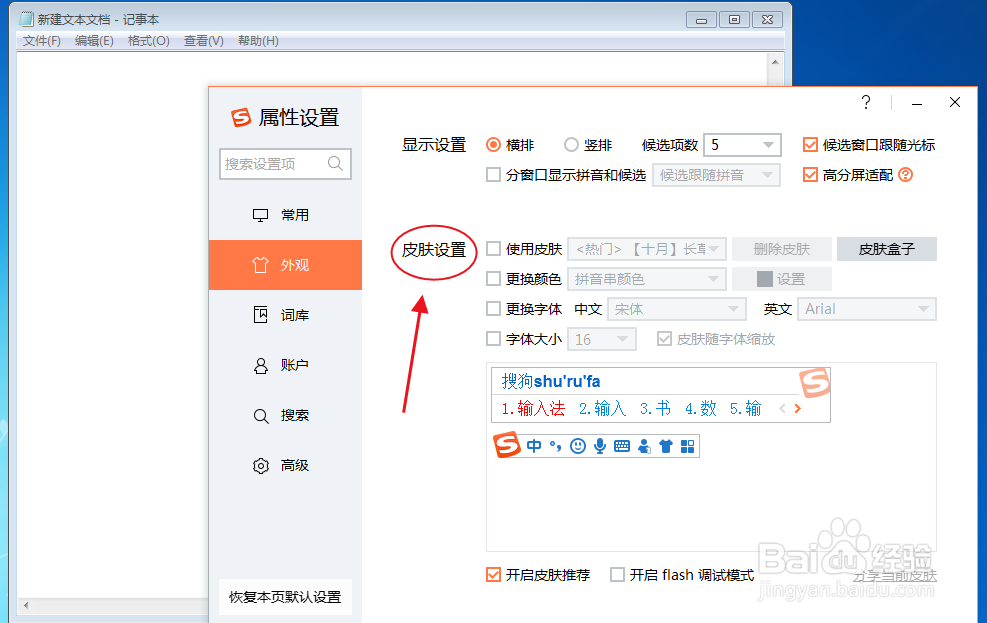The width and height of the screenshot is (987, 623).
Task: Open the 编辑(E) menu in Notepad
Action: click(94, 41)
